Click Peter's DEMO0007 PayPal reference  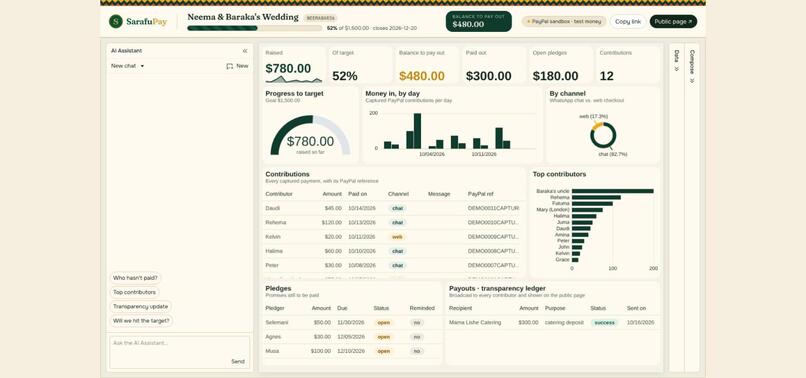click(493, 265)
